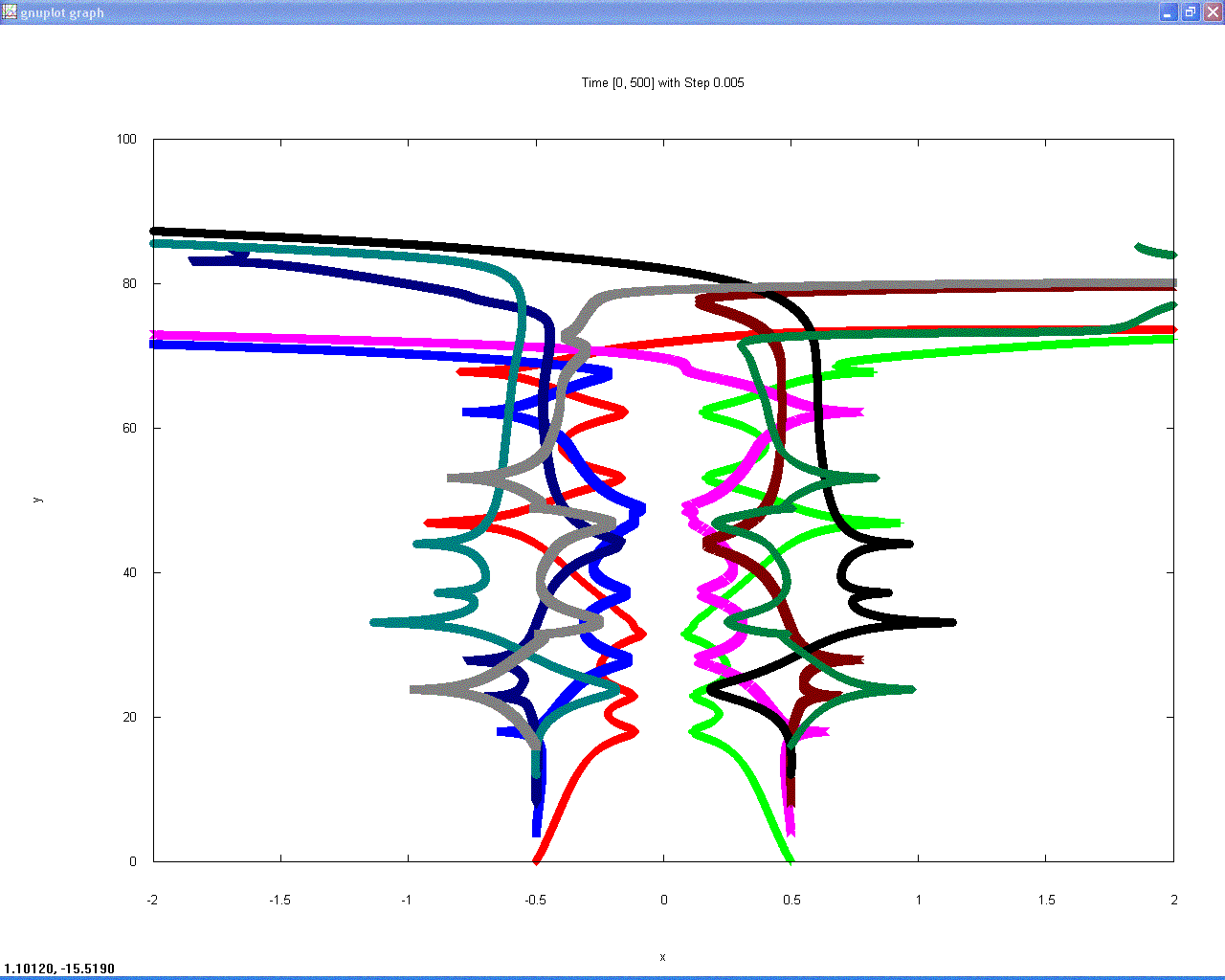
Task: Minimize the gnuplot graph window
Action: (1169, 12)
